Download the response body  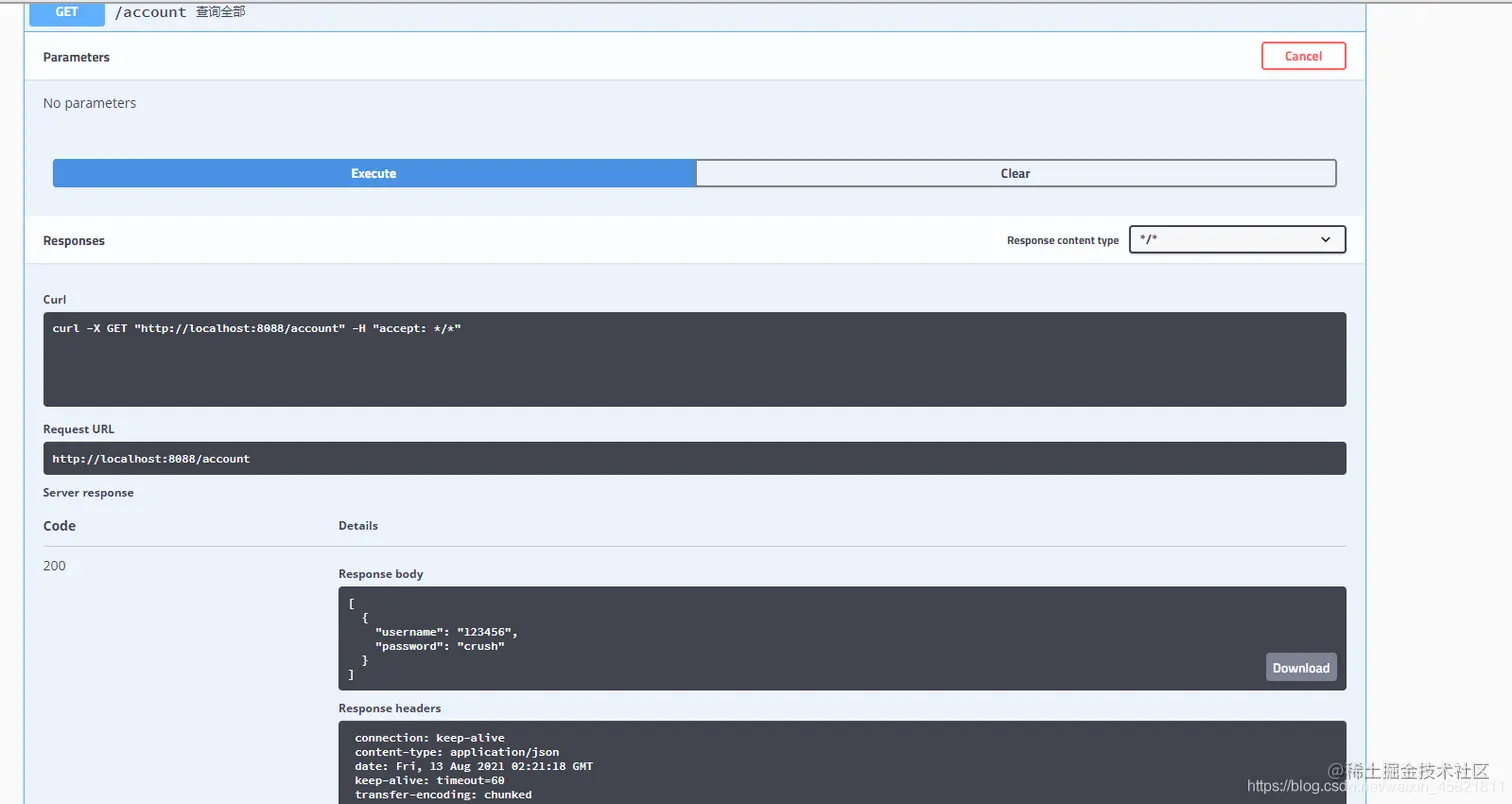[1301, 668]
